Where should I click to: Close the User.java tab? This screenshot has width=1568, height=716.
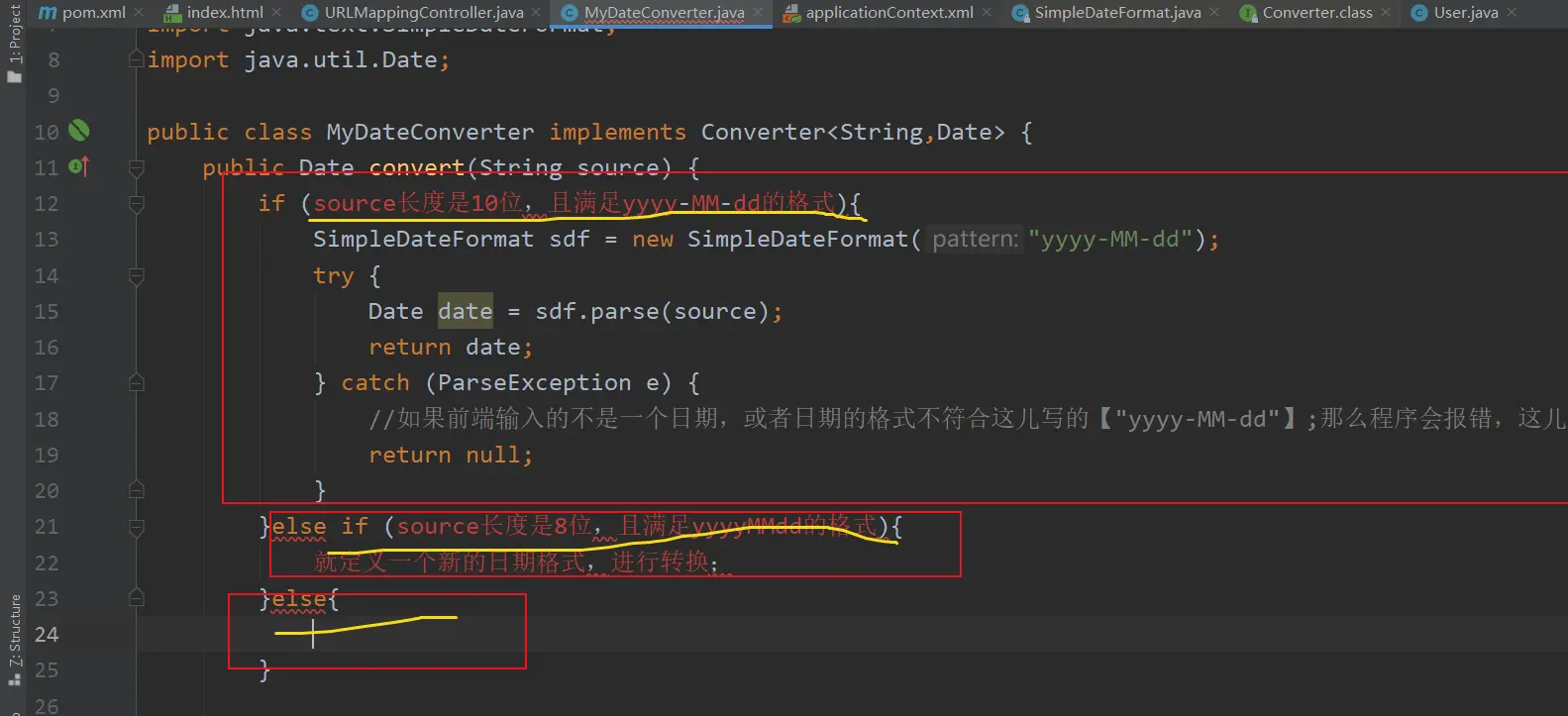point(1512,13)
